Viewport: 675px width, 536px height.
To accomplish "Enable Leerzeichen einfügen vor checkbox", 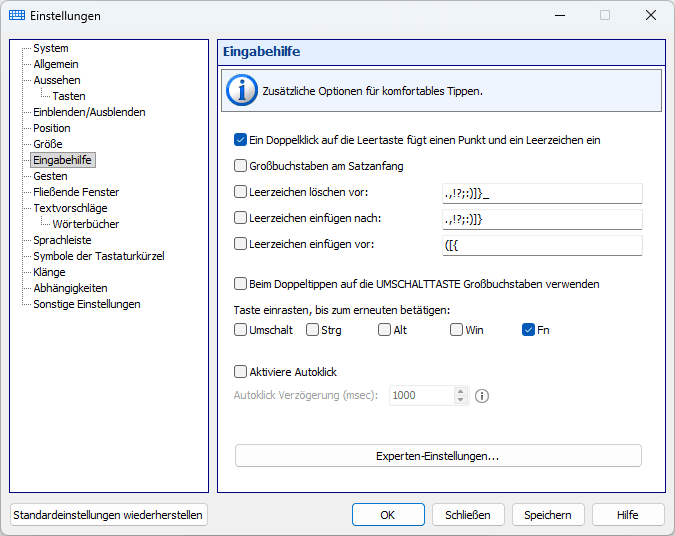I will pos(240,244).
